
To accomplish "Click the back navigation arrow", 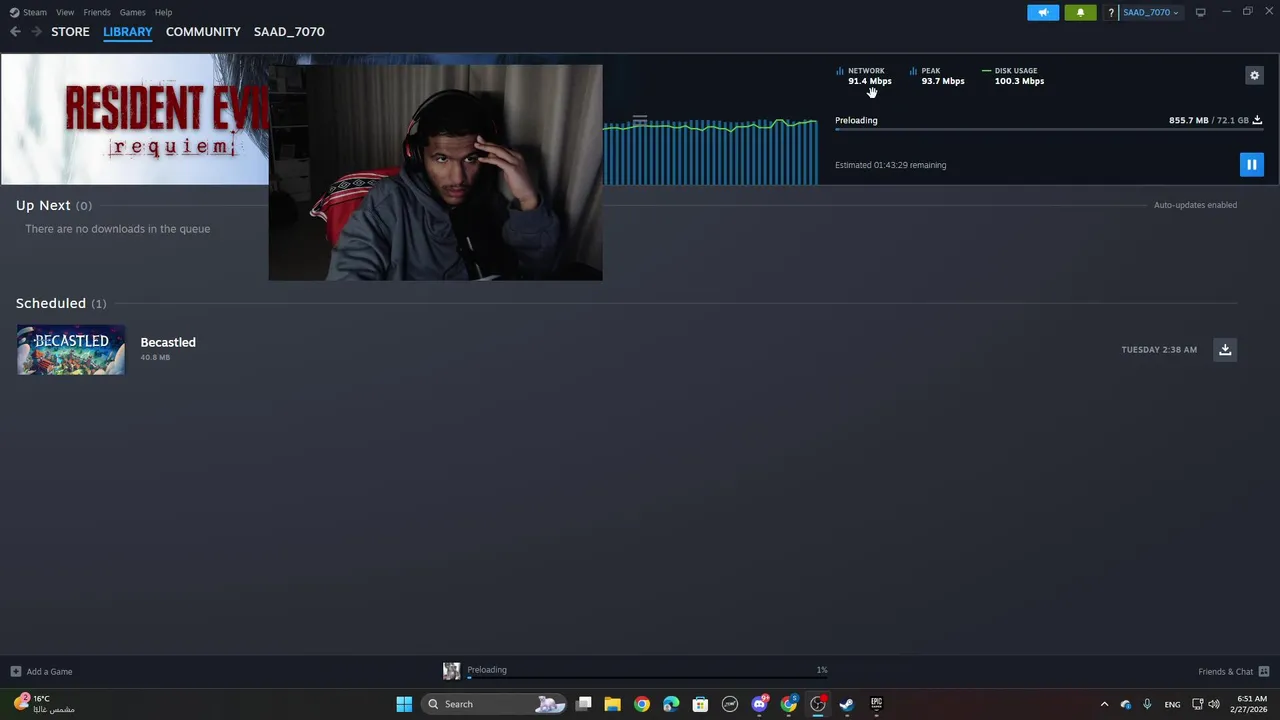I will [15, 32].
